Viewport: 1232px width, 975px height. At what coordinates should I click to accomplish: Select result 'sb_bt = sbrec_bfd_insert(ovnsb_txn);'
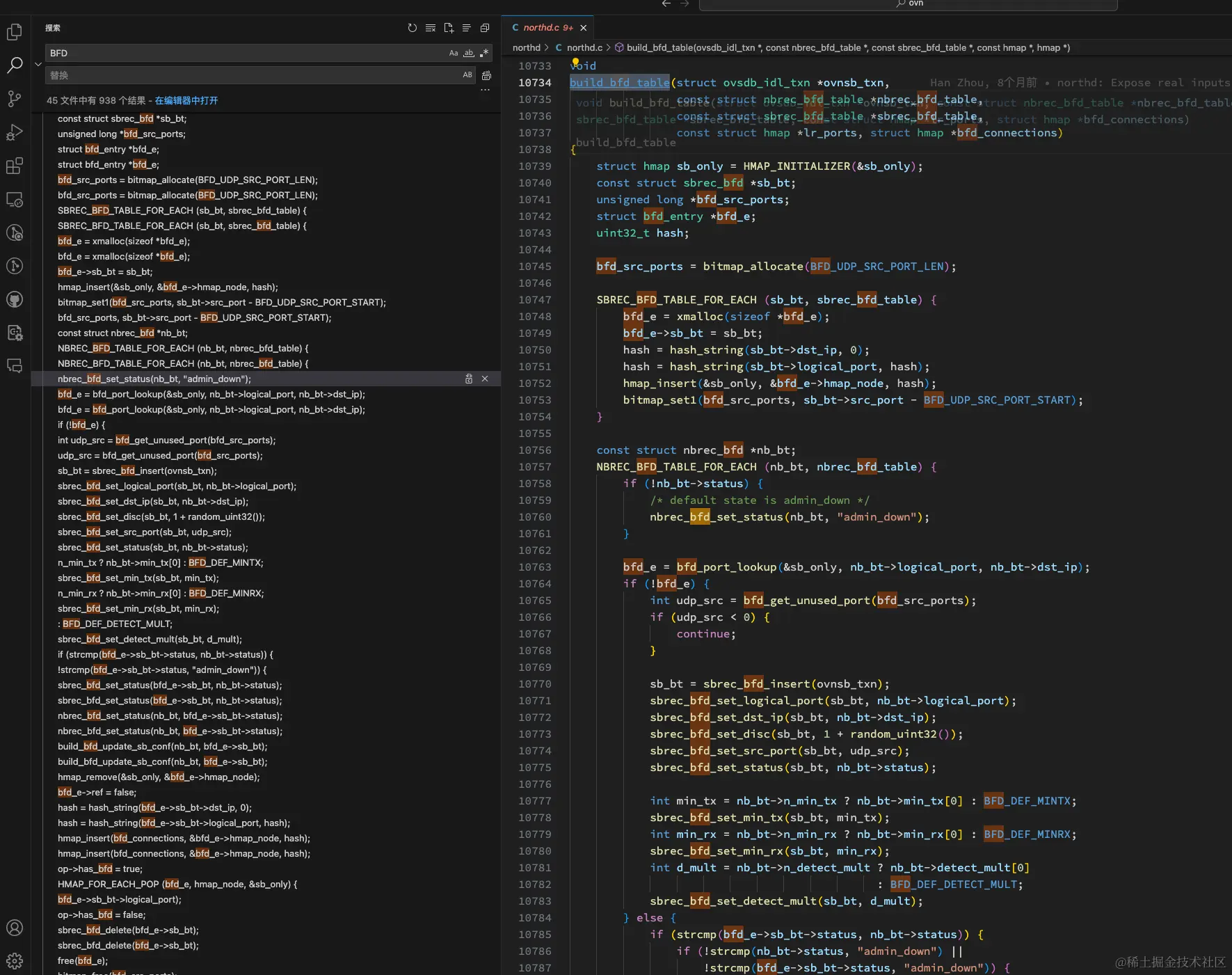click(x=137, y=470)
